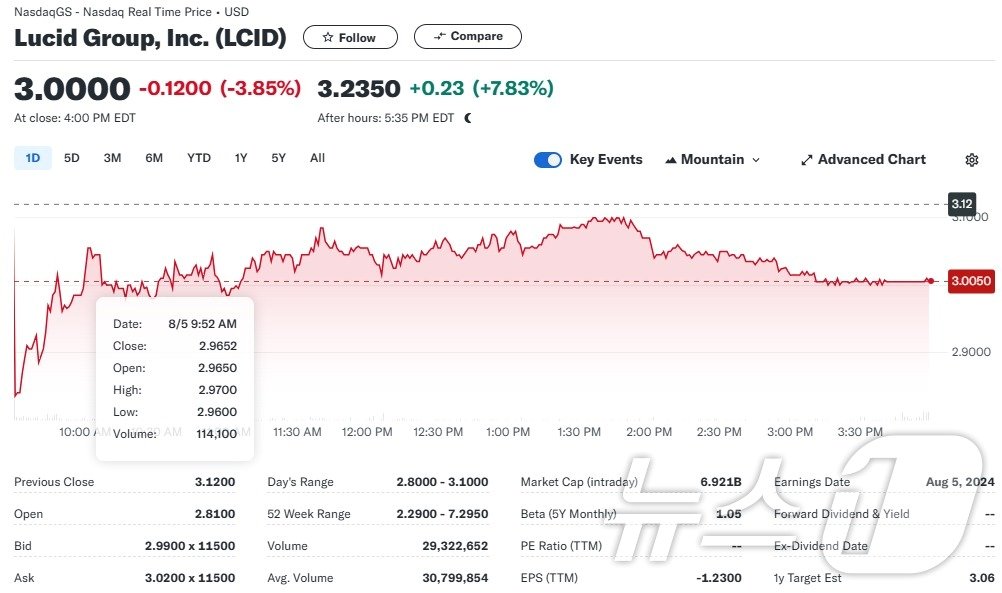Screen dimensions: 1002x593
Task: Click the red 3.0050 current price marker
Action: 970,281
